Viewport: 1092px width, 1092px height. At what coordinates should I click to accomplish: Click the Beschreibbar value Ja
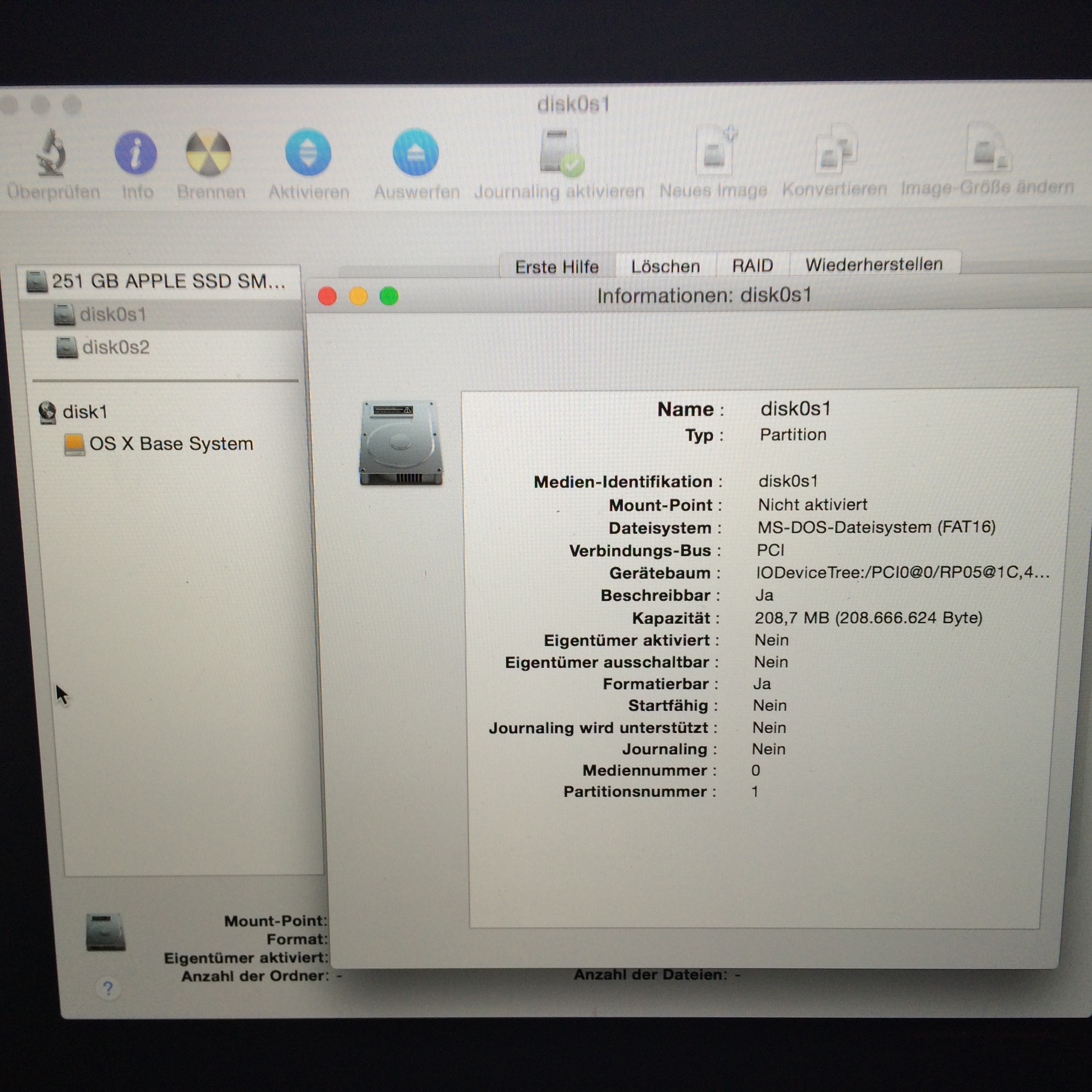point(764,595)
